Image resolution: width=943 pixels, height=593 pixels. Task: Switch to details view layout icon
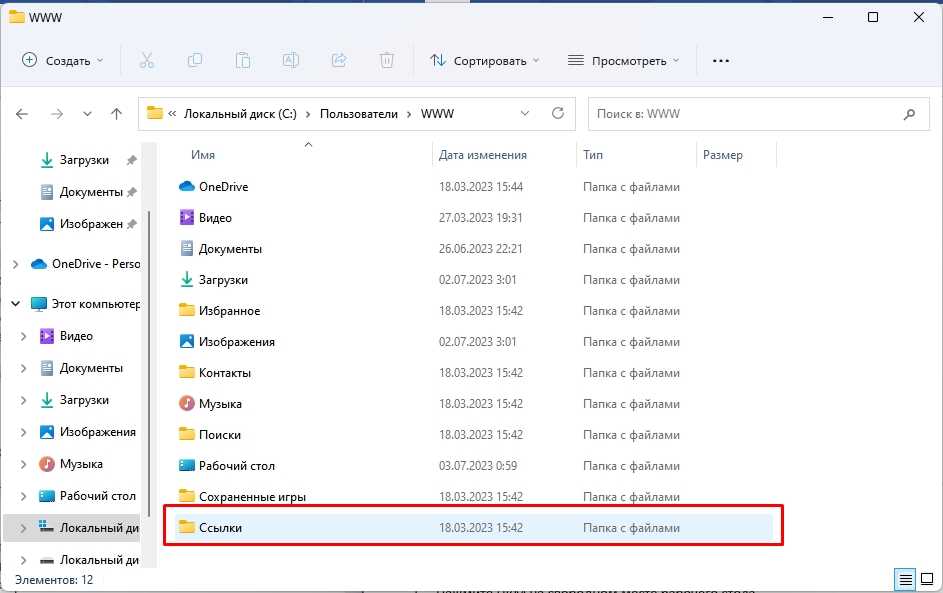click(903, 579)
